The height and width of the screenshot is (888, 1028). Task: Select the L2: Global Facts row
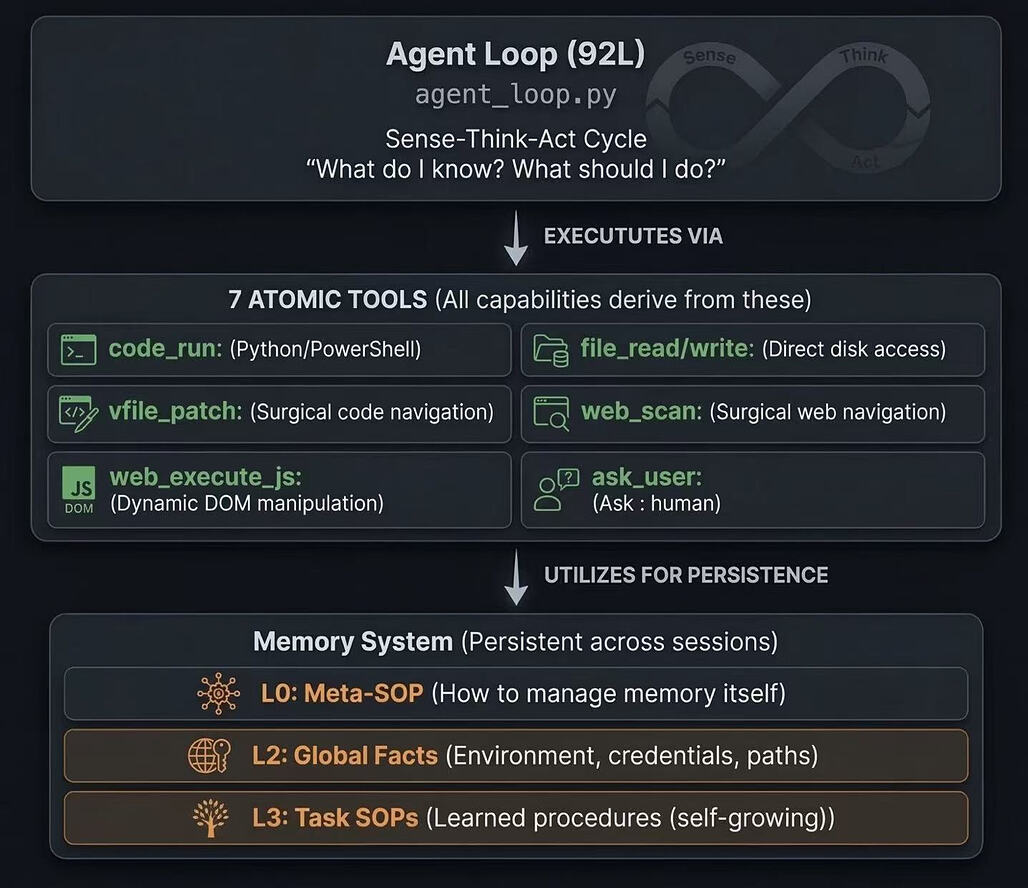[x=515, y=755]
